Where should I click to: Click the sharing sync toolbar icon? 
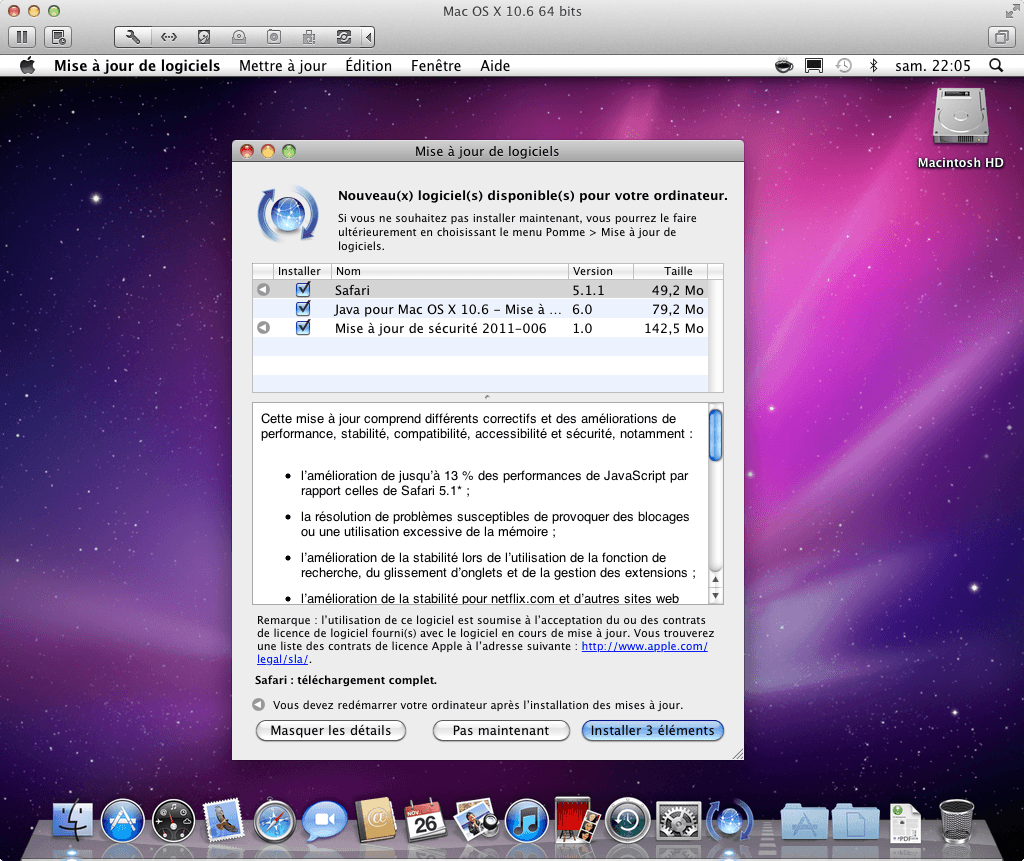point(344,37)
